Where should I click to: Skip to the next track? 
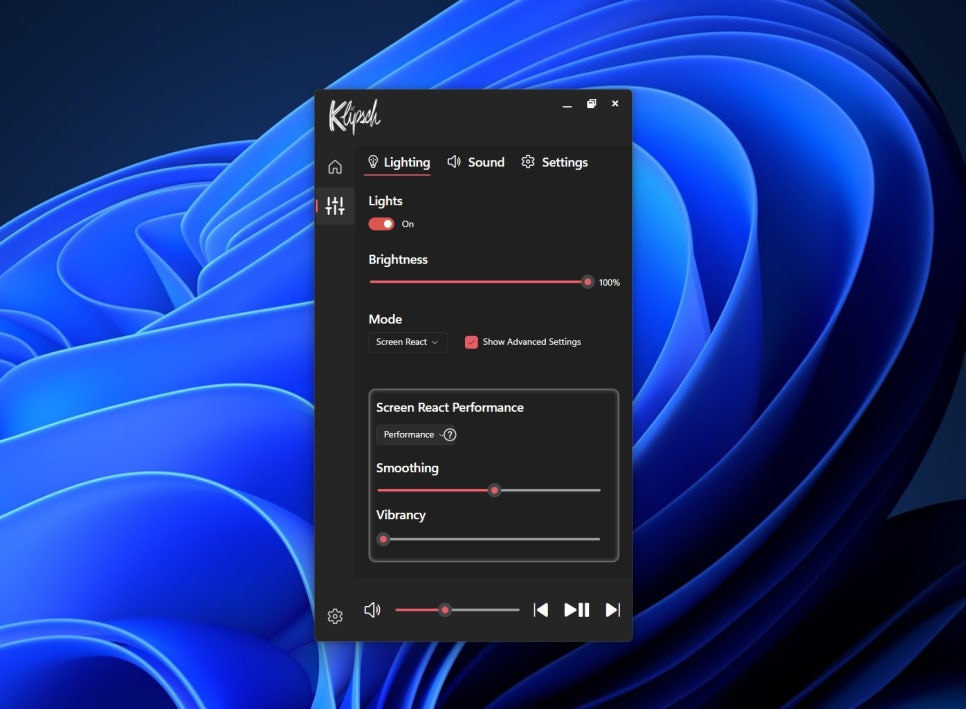pyautogui.click(x=613, y=610)
